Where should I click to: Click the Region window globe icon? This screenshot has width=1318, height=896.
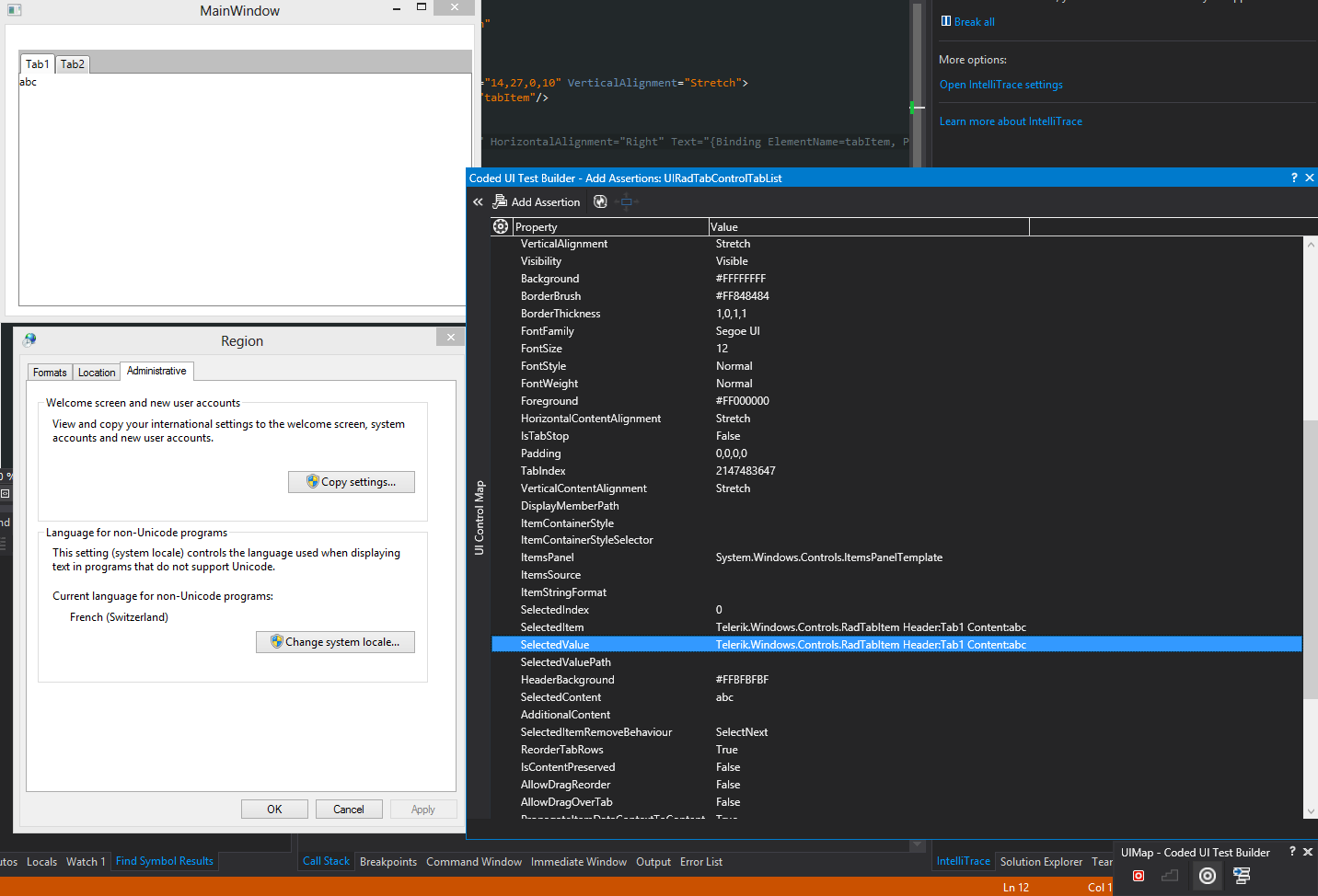coord(29,339)
